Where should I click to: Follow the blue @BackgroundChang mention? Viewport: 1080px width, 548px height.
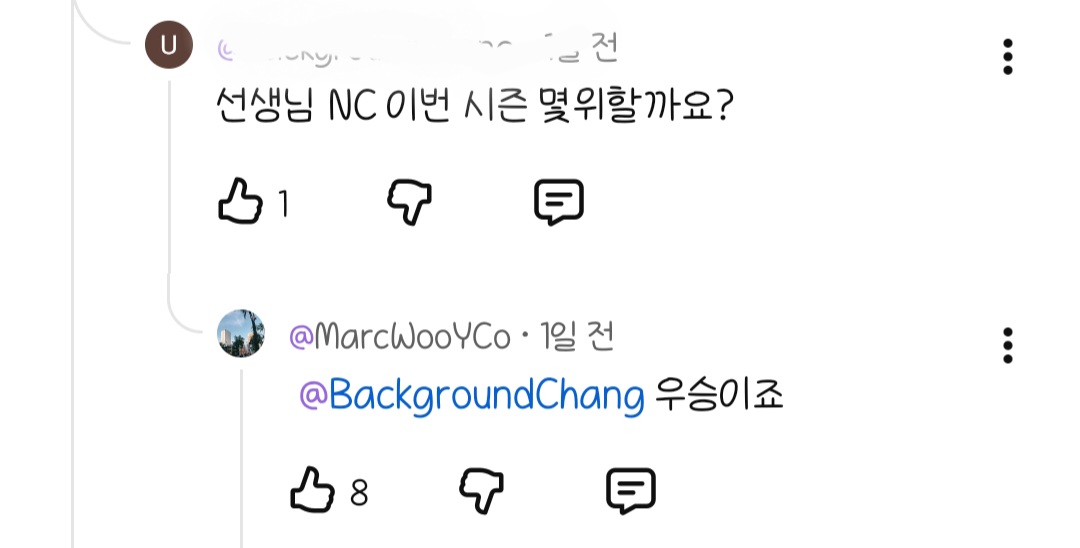click(472, 397)
